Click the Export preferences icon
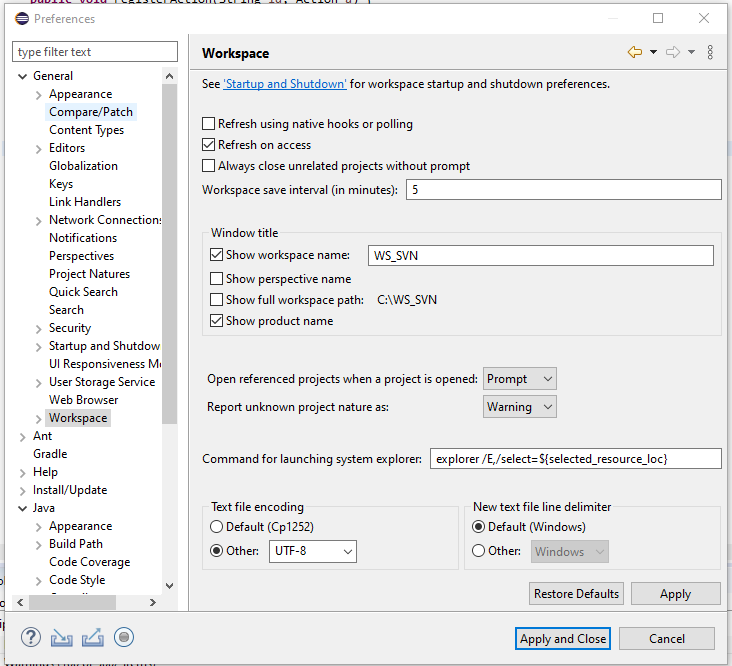 pos(93,637)
